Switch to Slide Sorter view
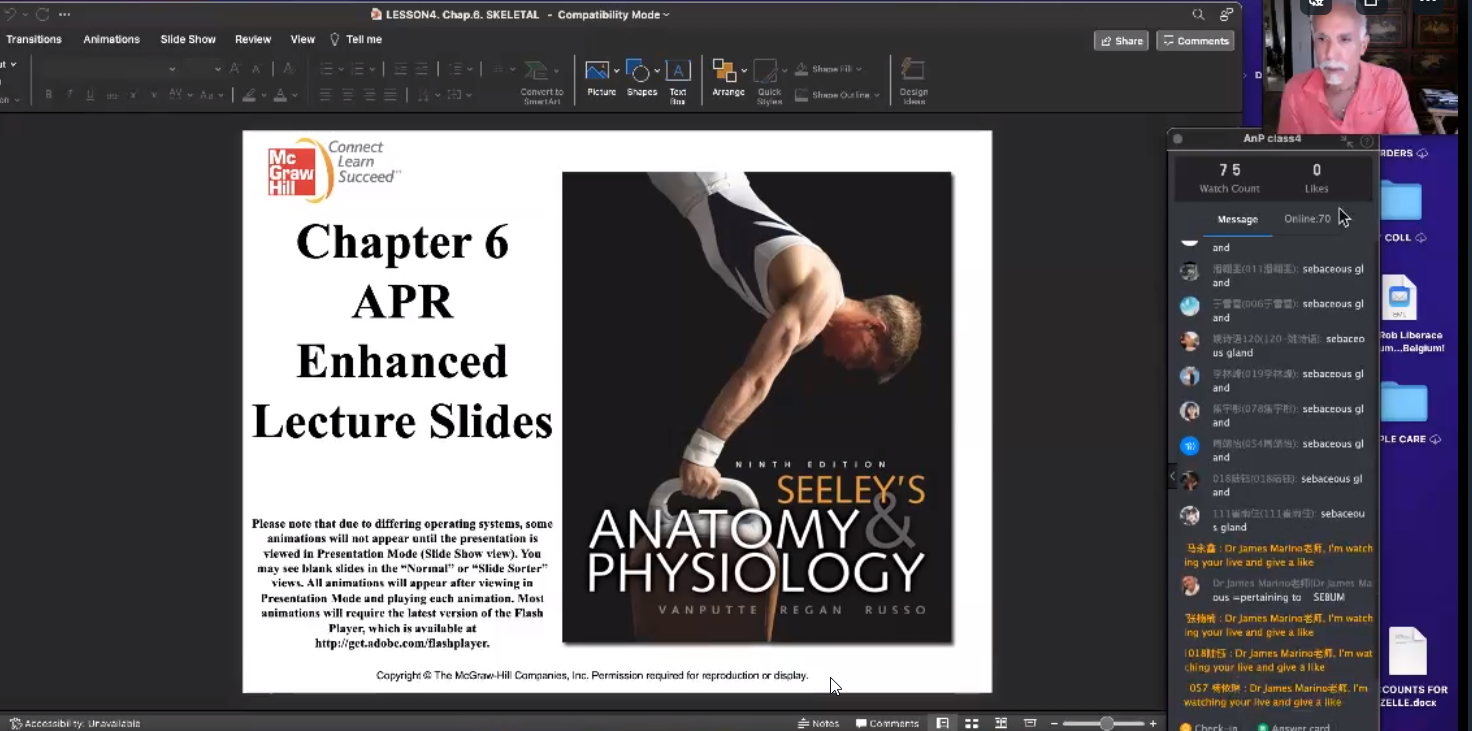This screenshot has width=1472, height=731. coord(971,723)
